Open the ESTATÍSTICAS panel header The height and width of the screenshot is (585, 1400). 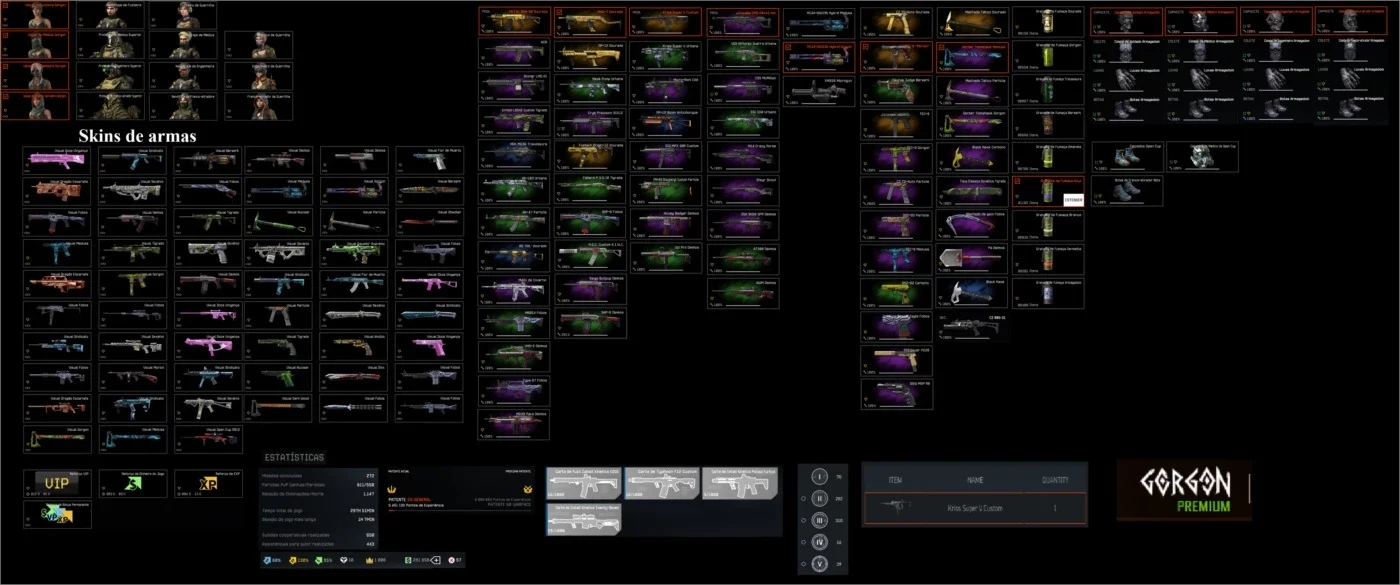294,457
